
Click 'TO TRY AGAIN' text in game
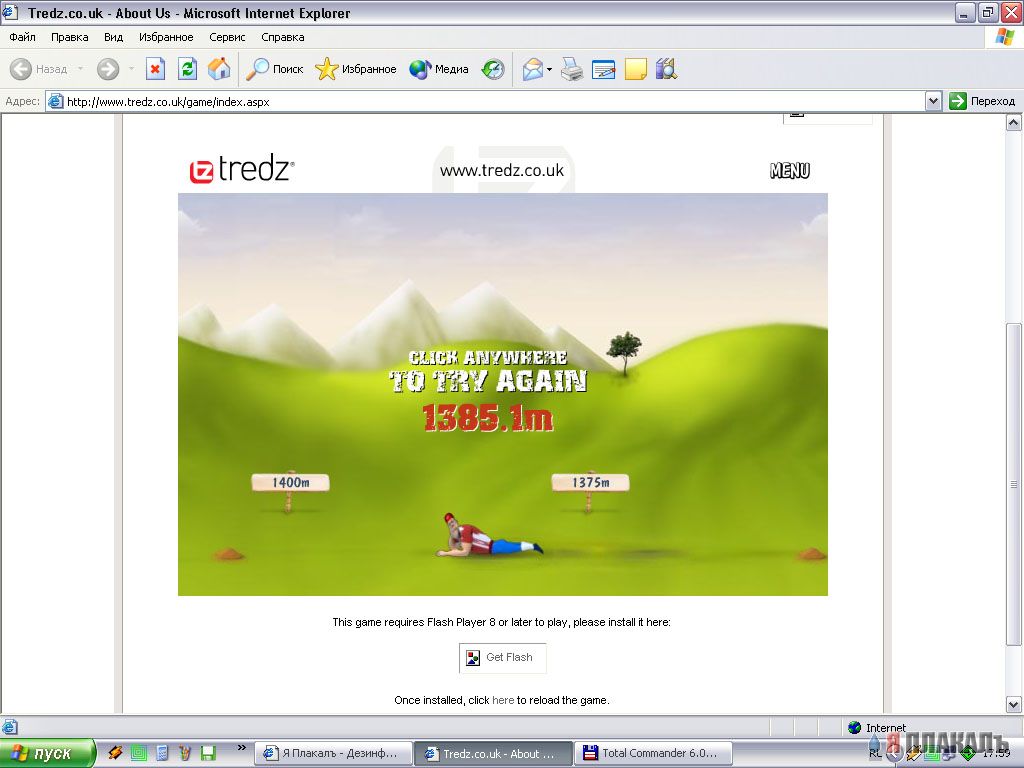tap(488, 381)
